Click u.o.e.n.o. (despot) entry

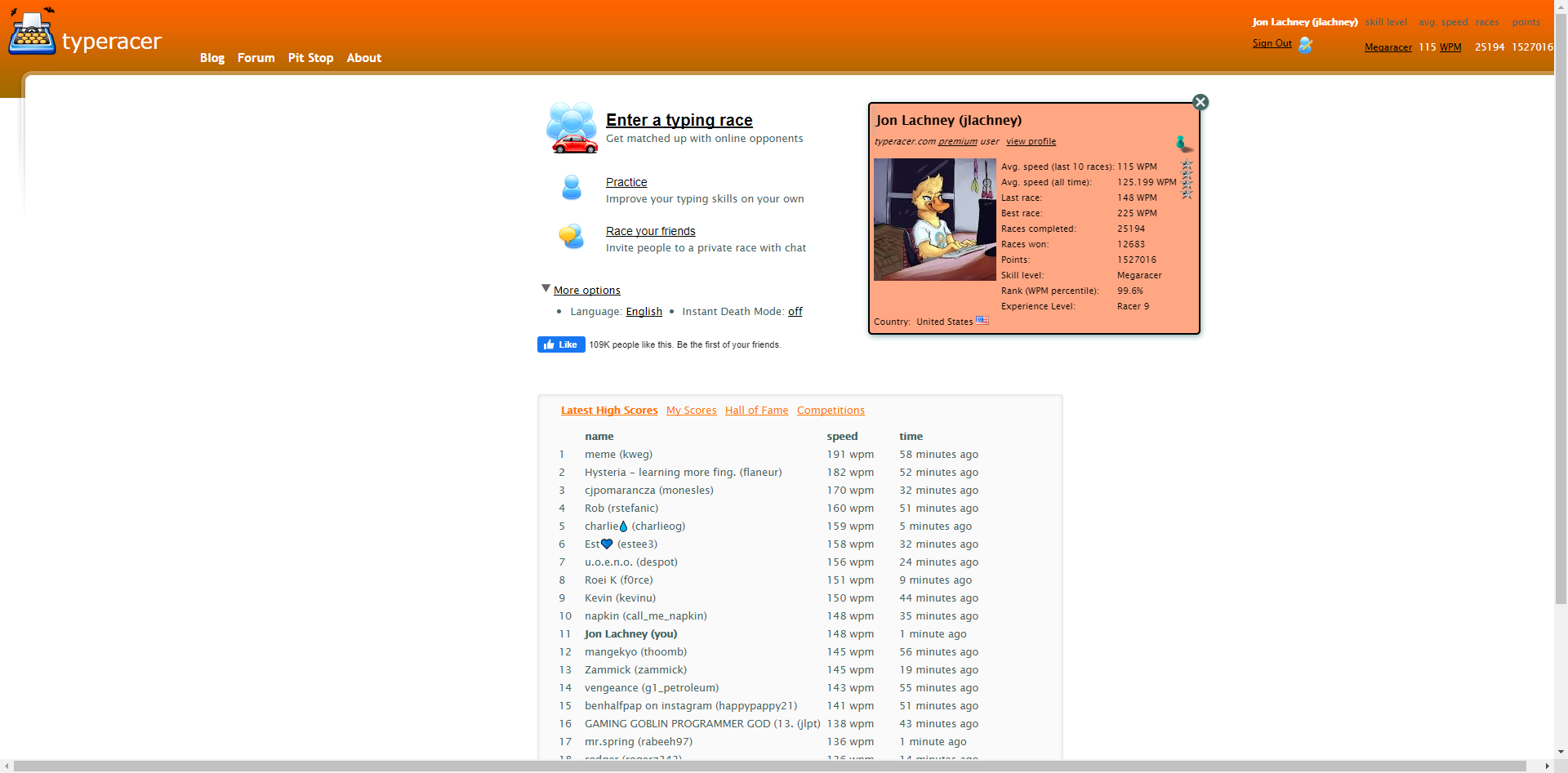631,562
